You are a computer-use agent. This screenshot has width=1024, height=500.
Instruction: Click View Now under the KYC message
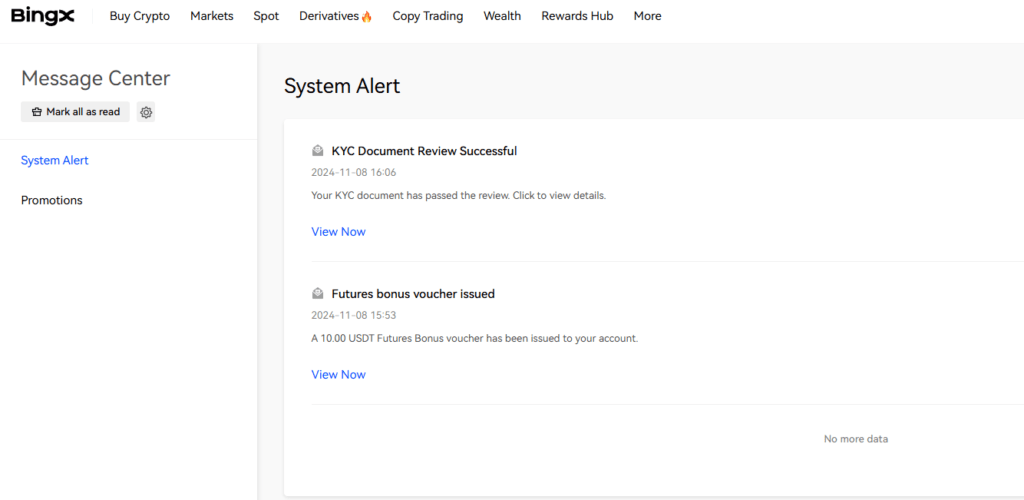coord(338,232)
